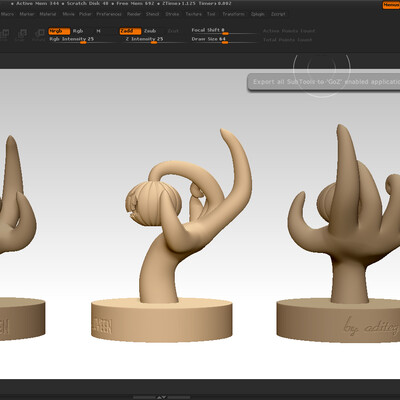Open the Transform menu

click(x=233, y=14)
